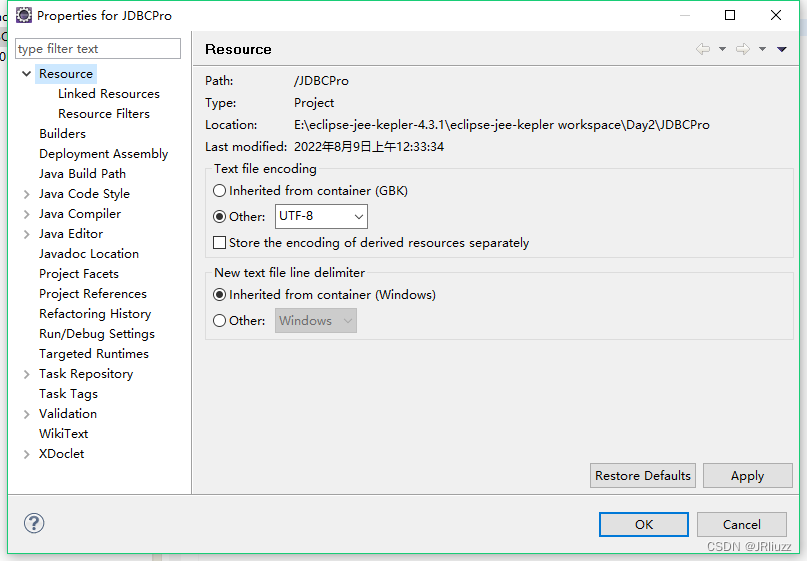Open the WikiText page
This screenshot has height=561, width=807.
click(x=63, y=434)
